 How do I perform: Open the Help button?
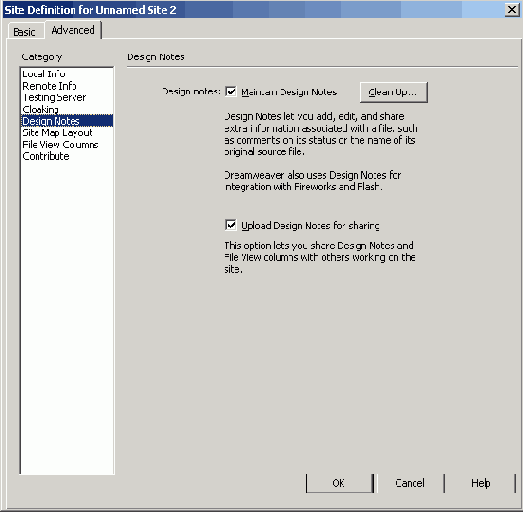[x=481, y=483]
